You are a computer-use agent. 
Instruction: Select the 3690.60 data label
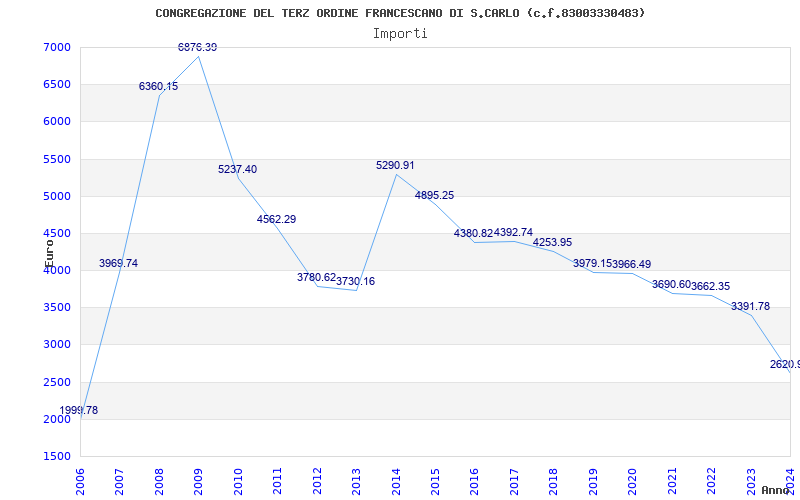(x=671, y=284)
